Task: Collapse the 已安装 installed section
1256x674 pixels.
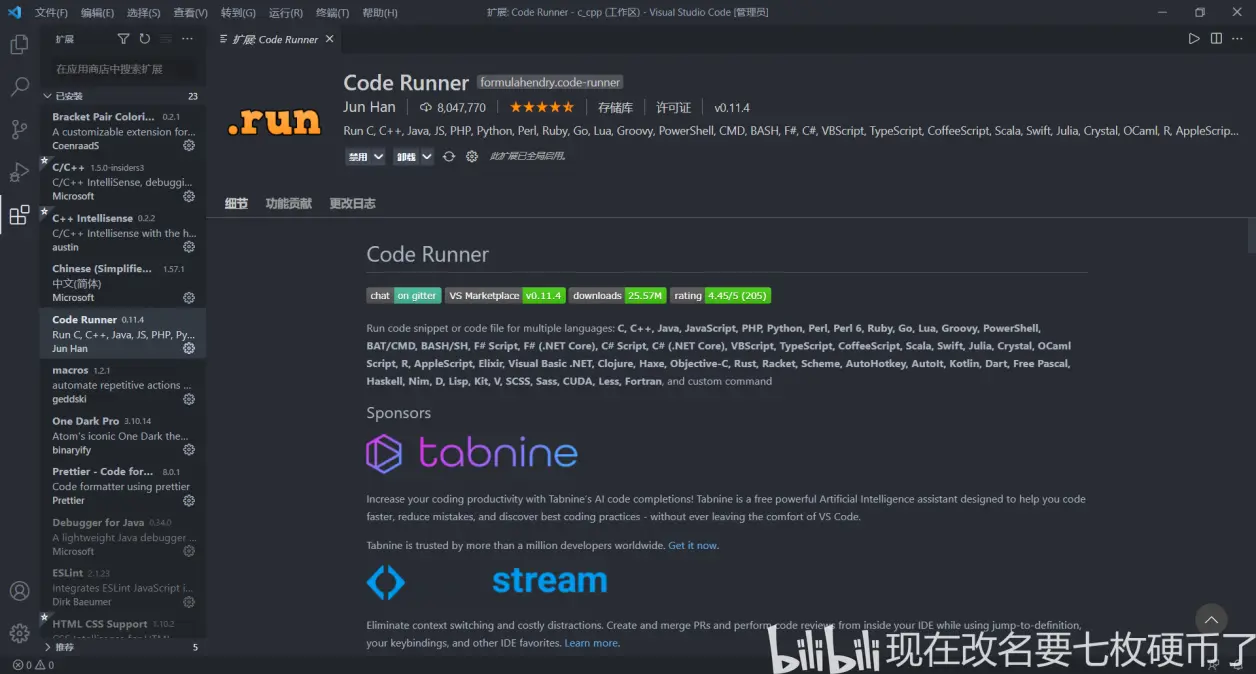Action: 121,96
